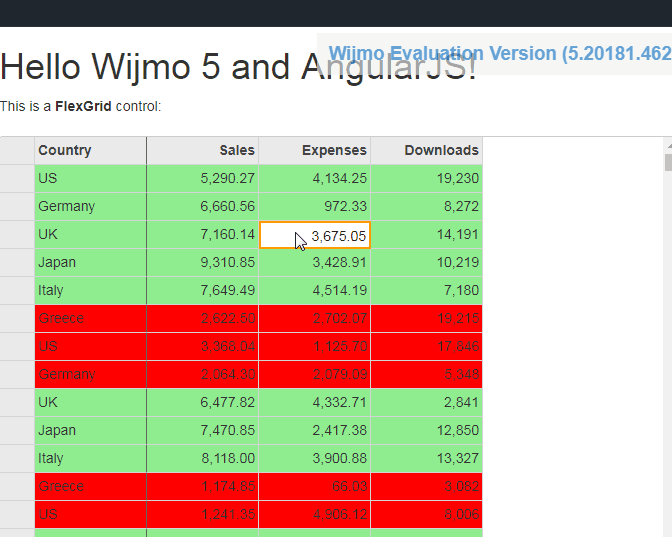Sort by the Sales column header
This screenshot has width=672, height=537.
click(203, 151)
